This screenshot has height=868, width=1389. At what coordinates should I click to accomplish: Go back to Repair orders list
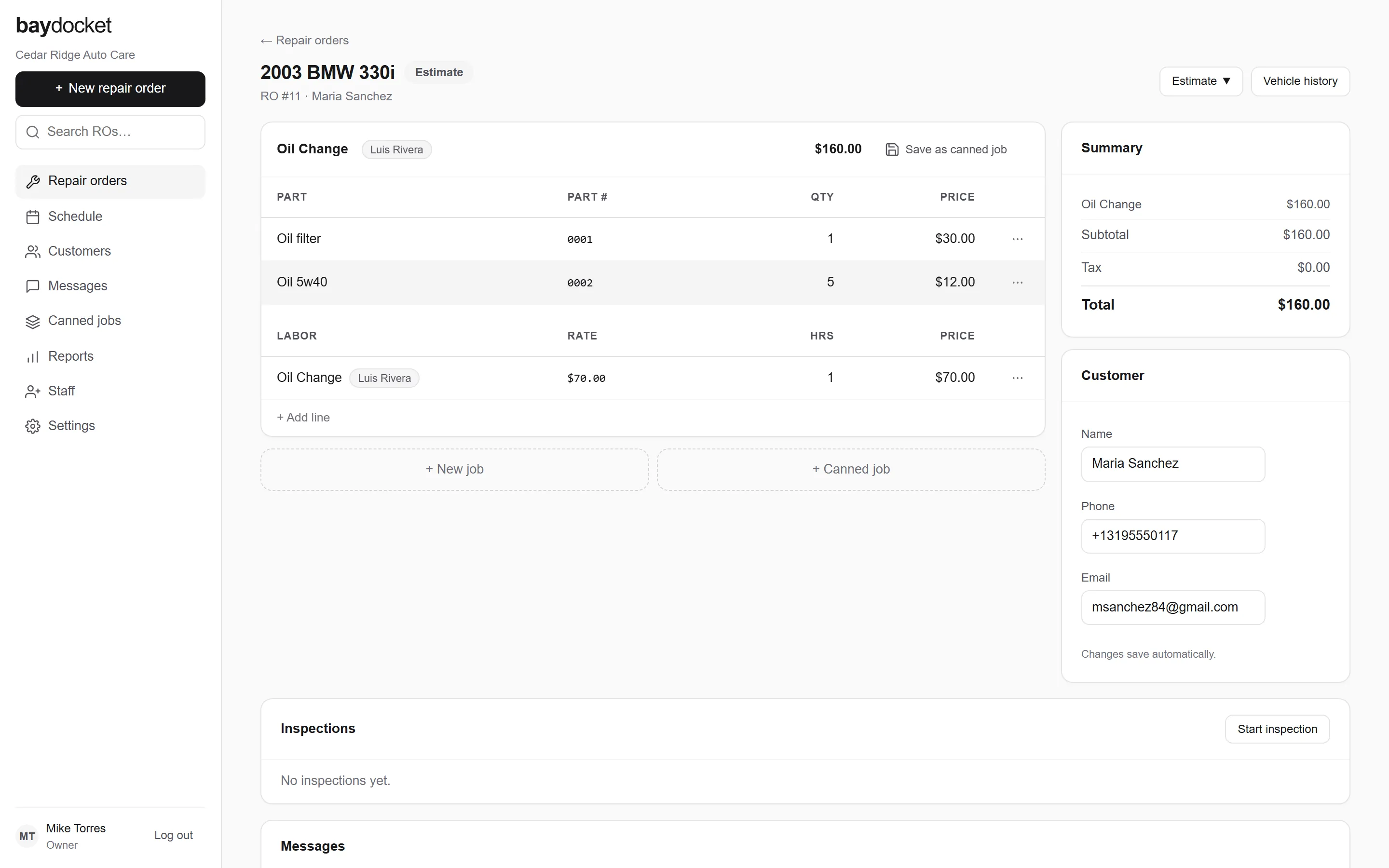pyautogui.click(x=304, y=41)
